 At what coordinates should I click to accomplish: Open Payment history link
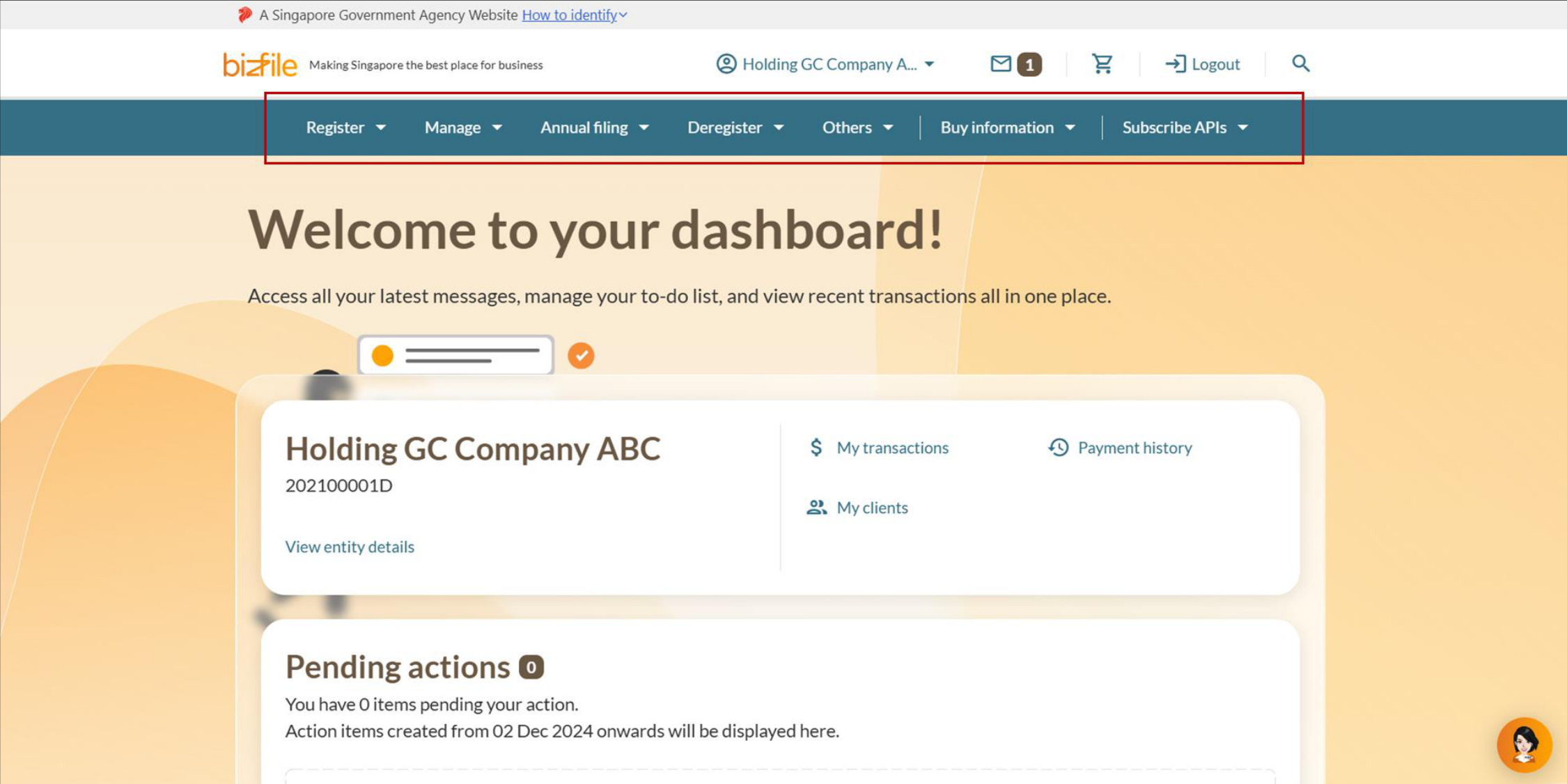click(x=1135, y=447)
